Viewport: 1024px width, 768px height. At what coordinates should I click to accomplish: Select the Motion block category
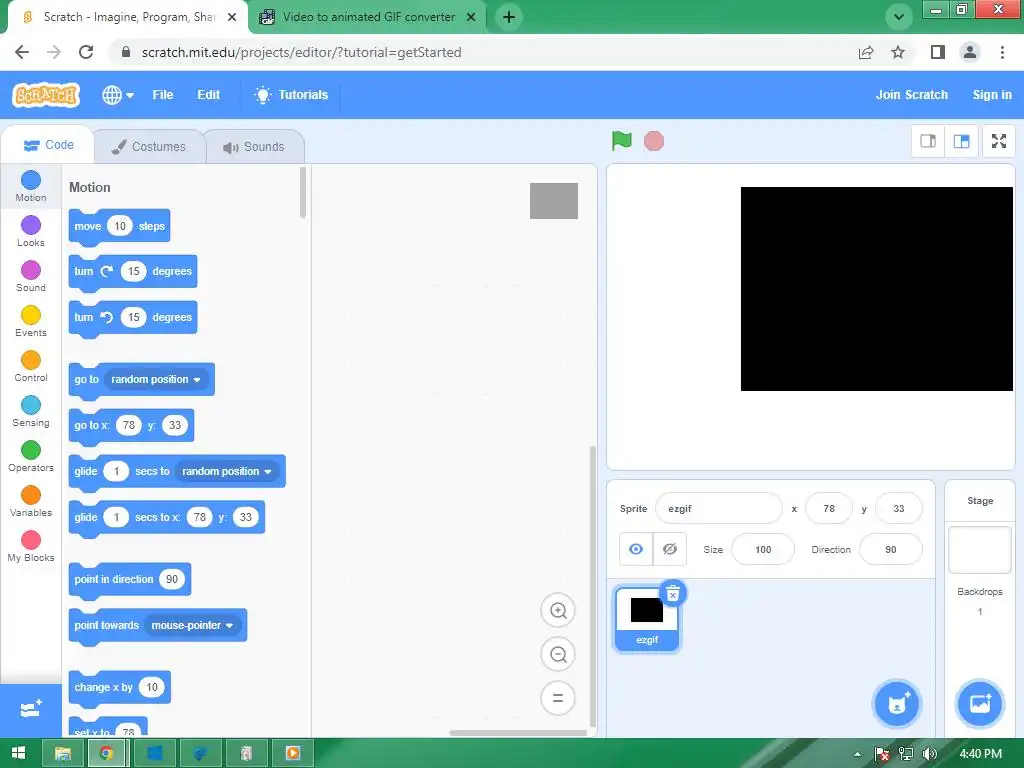tap(31, 186)
